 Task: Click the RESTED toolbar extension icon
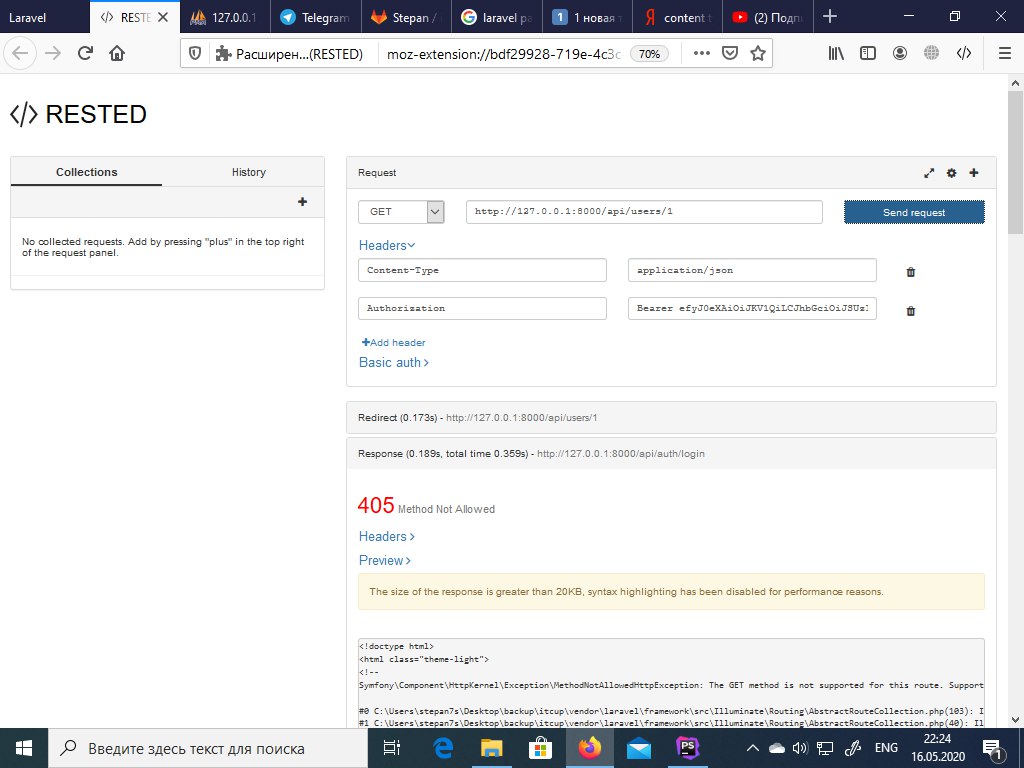964,54
